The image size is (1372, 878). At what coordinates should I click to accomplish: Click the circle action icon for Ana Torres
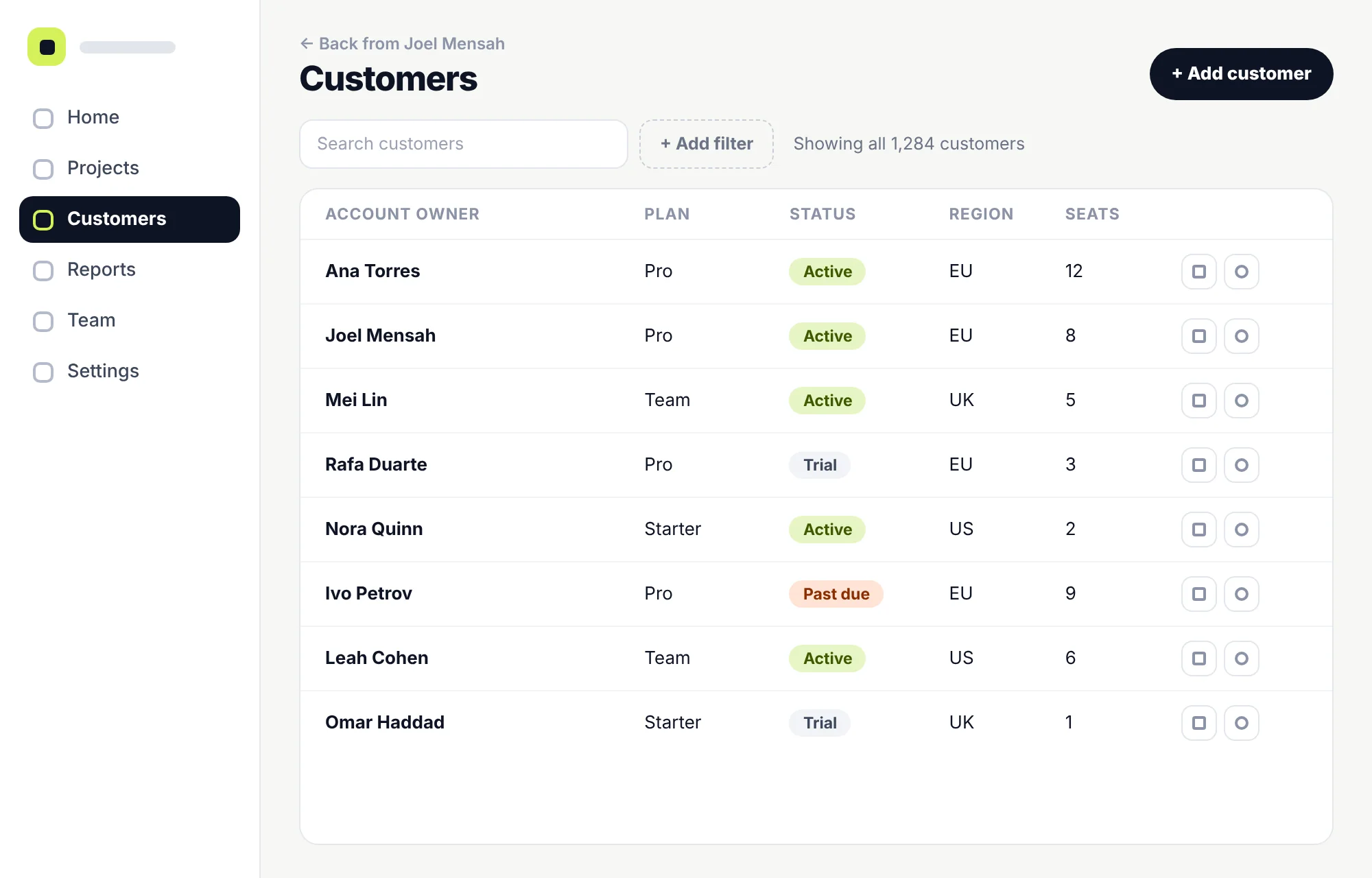1241,272
